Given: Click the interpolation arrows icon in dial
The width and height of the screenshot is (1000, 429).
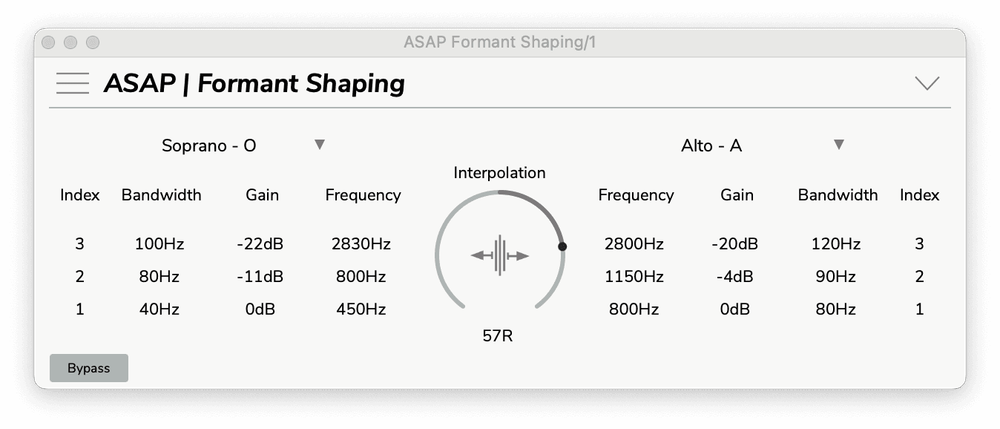Looking at the screenshot, I should [x=499, y=256].
